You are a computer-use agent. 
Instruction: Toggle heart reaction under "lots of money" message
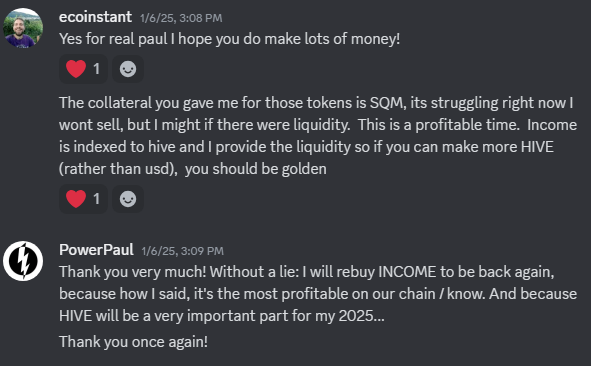tap(83, 69)
